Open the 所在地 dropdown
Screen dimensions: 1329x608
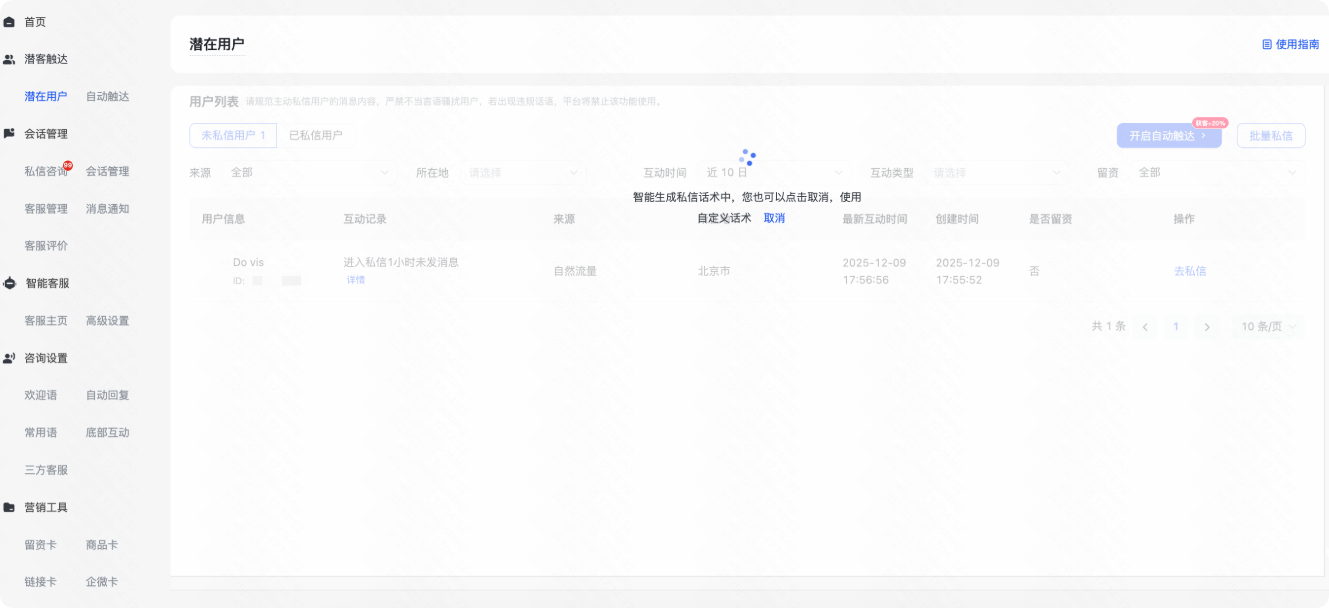pos(522,172)
